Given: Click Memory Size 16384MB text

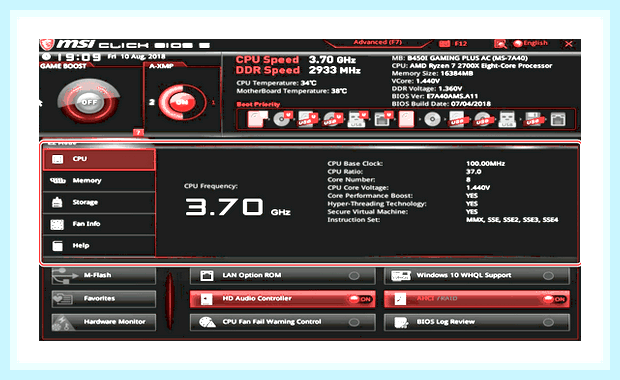Looking at the screenshot, I should coord(432,74).
